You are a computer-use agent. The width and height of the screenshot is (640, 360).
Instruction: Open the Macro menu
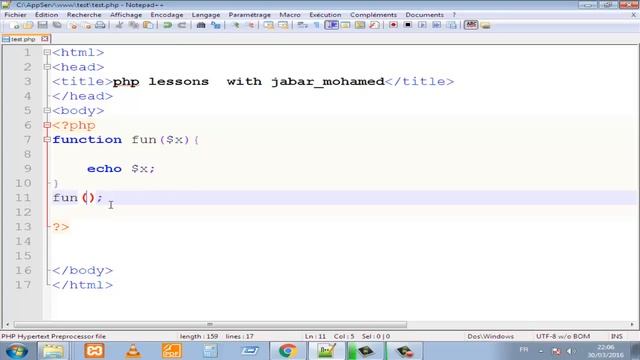(x=290, y=15)
